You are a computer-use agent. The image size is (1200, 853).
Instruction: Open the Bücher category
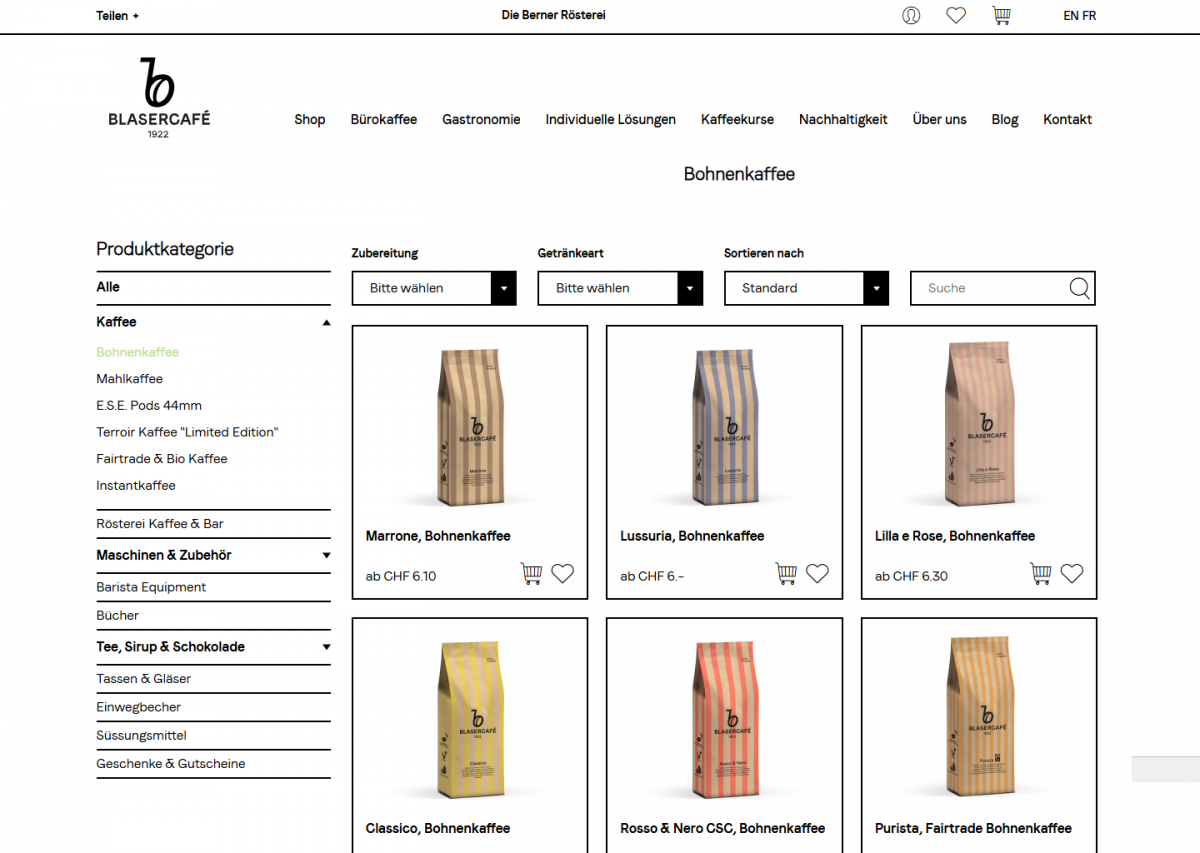118,615
